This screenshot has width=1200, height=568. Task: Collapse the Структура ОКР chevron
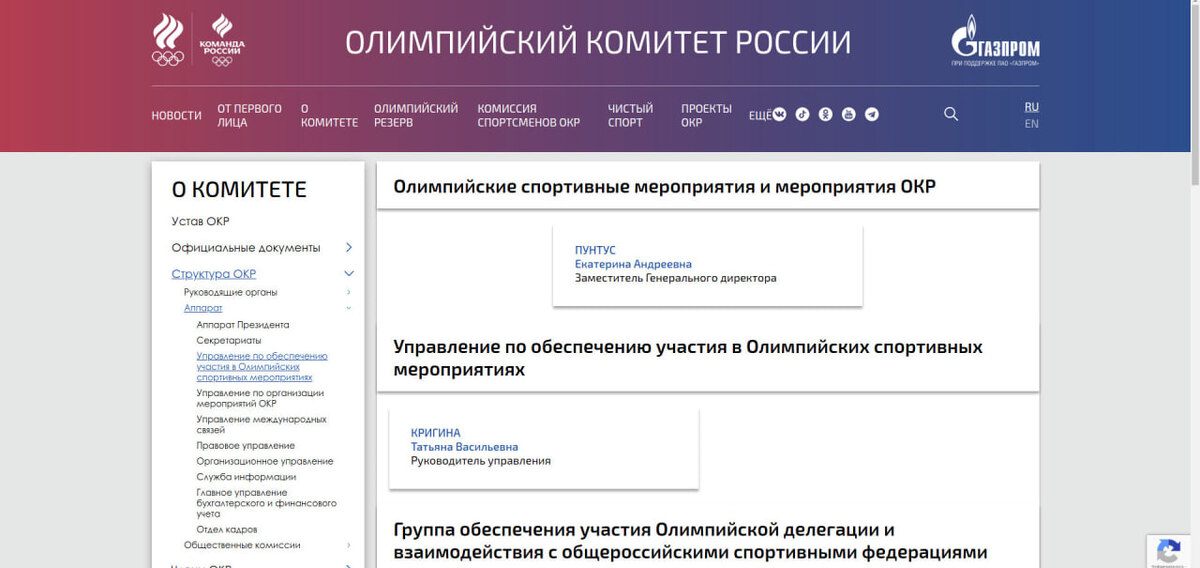349,274
